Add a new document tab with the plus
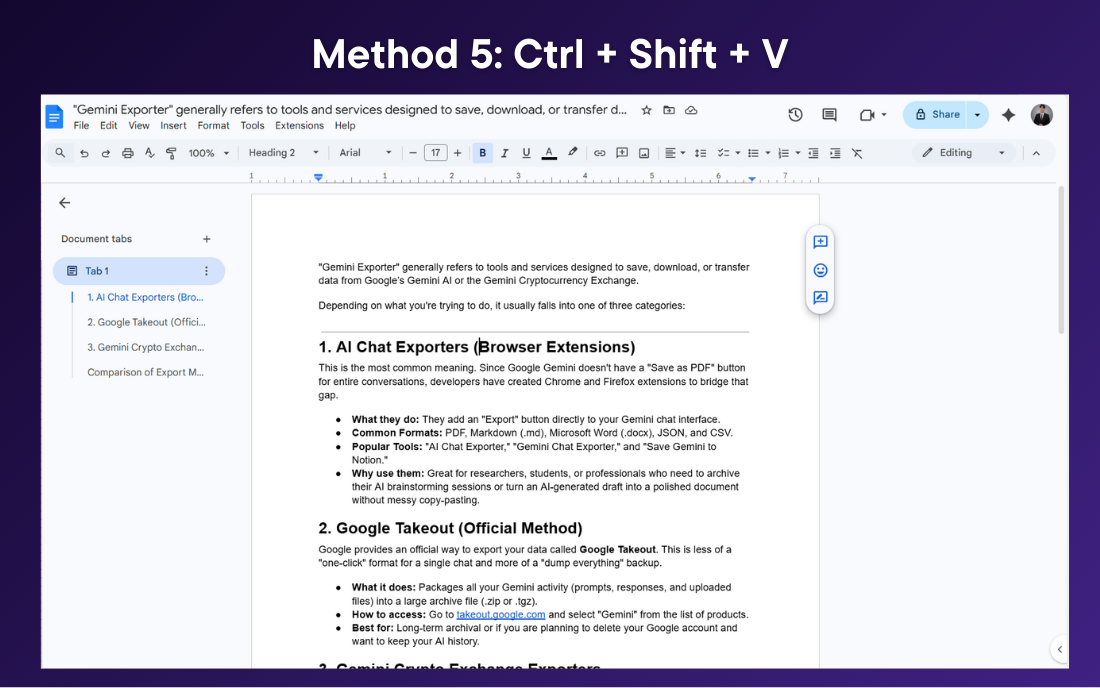 pyautogui.click(x=206, y=239)
